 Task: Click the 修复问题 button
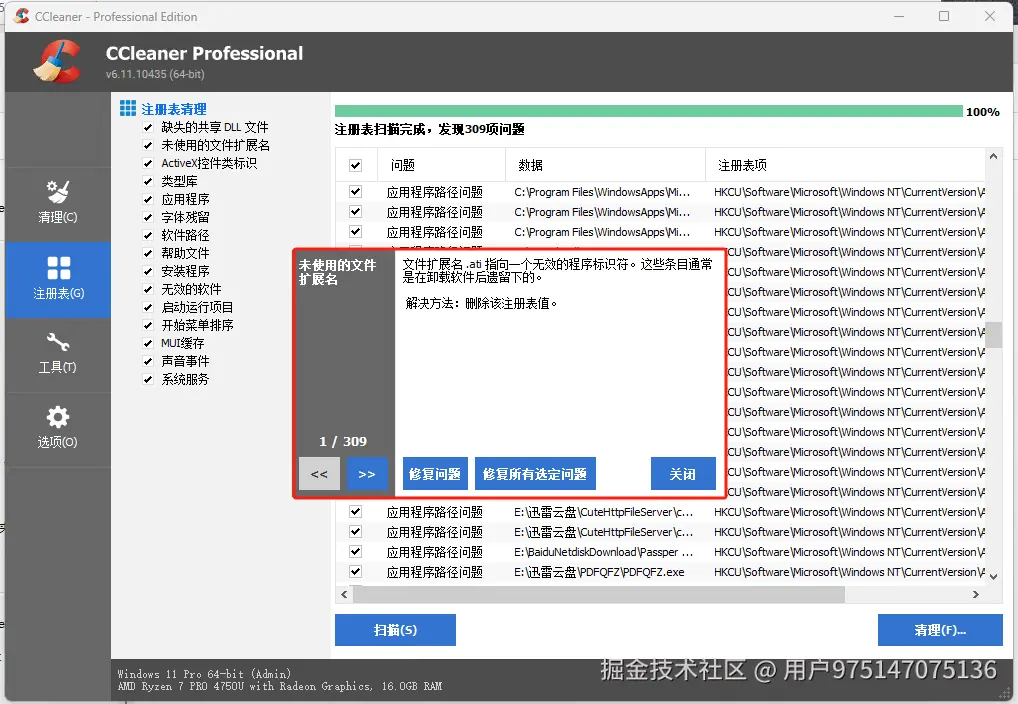pos(435,474)
